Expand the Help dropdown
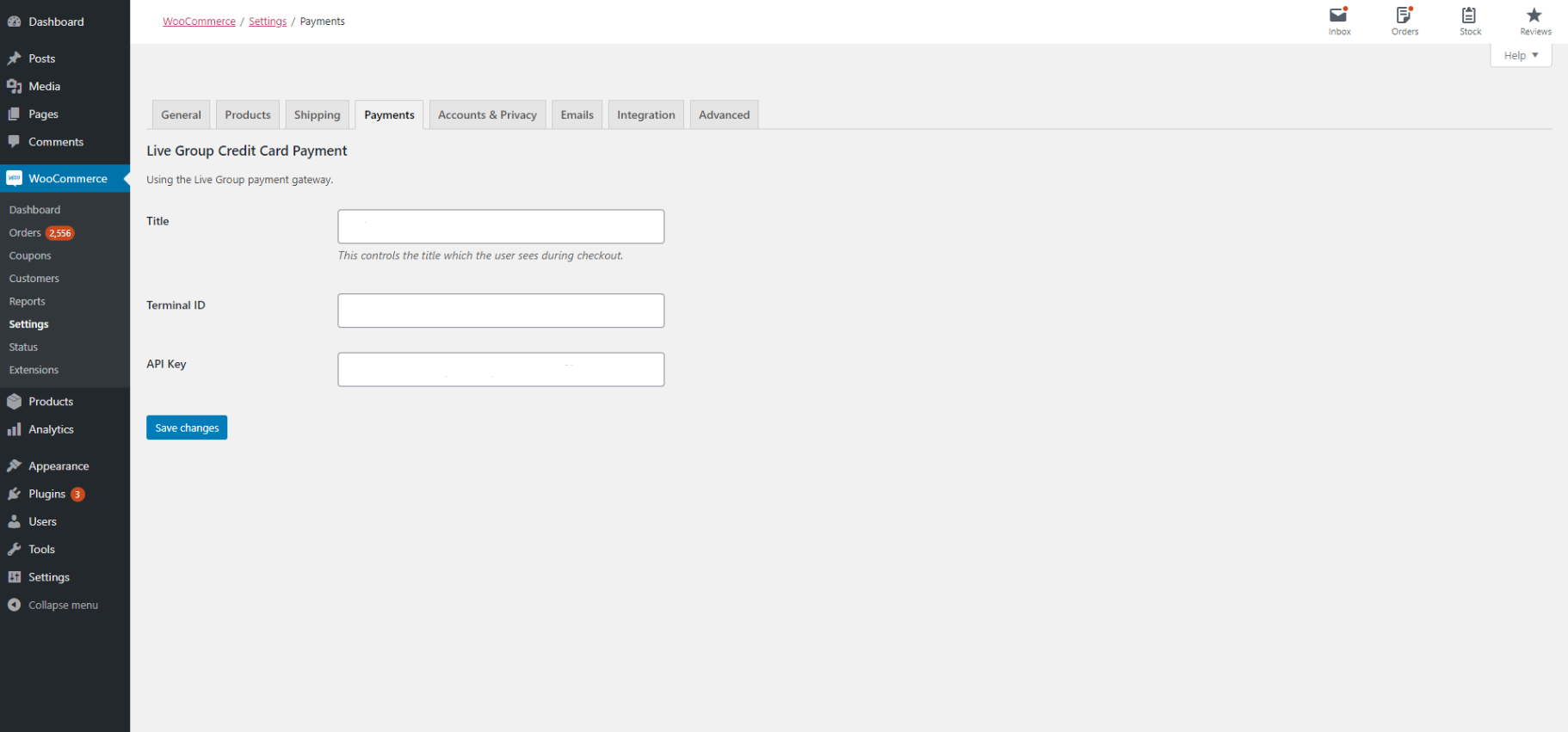The width and height of the screenshot is (1568, 732). tap(1521, 55)
